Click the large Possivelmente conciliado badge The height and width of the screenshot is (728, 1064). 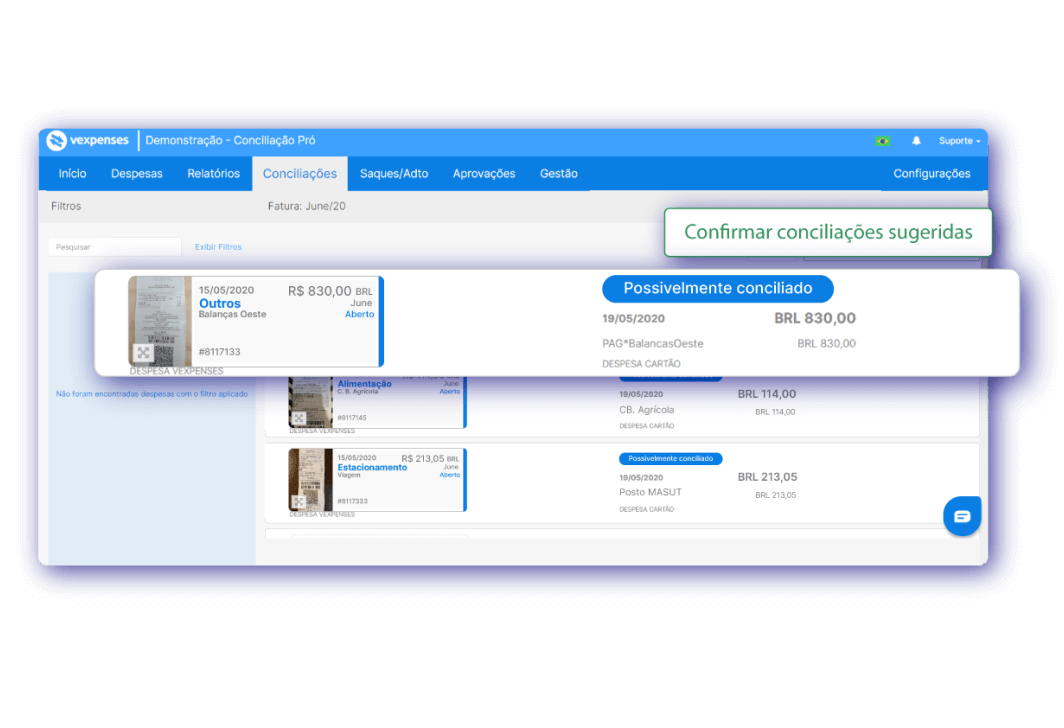click(717, 288)
